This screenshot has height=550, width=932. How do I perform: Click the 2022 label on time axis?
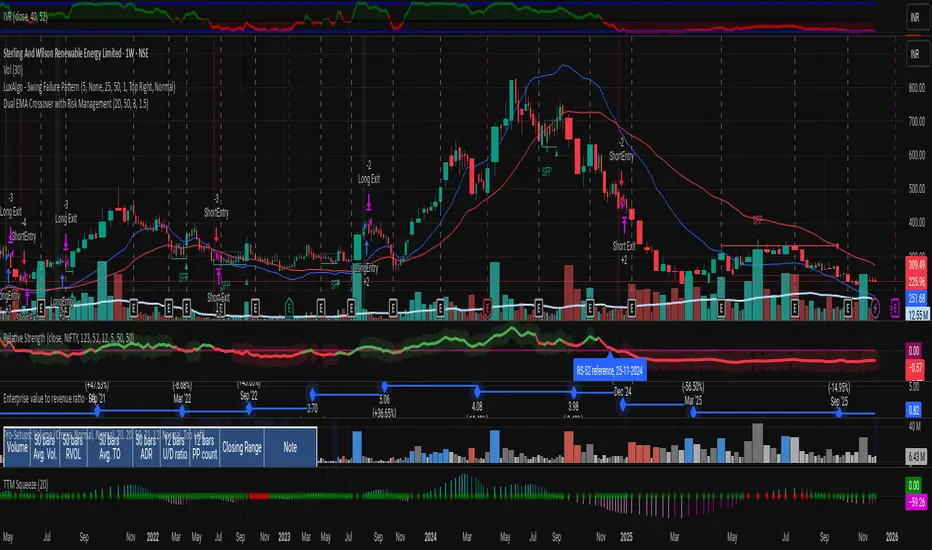[153, 537]
